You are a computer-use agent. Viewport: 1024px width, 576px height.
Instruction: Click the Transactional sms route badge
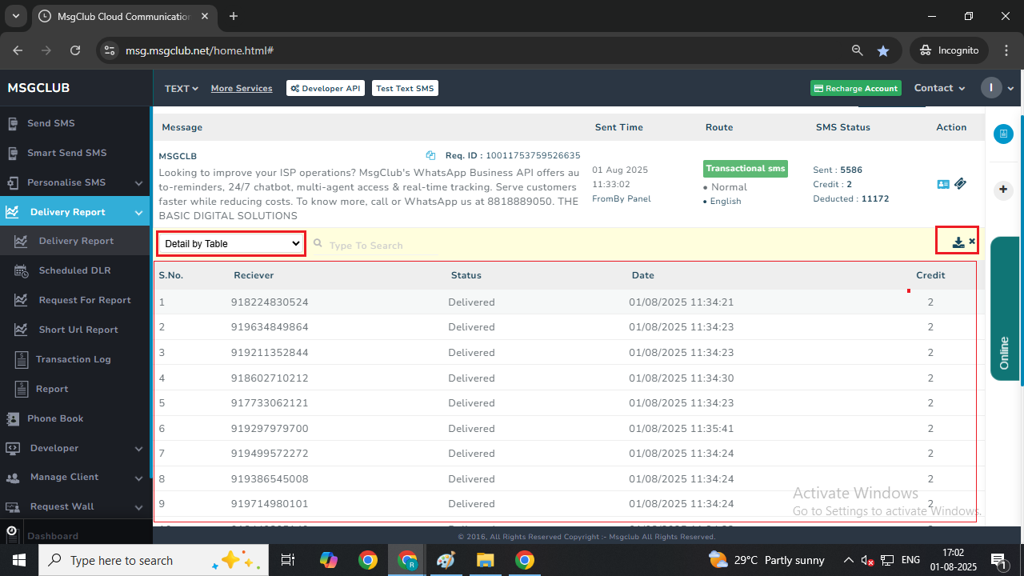(x=745, y=168)
